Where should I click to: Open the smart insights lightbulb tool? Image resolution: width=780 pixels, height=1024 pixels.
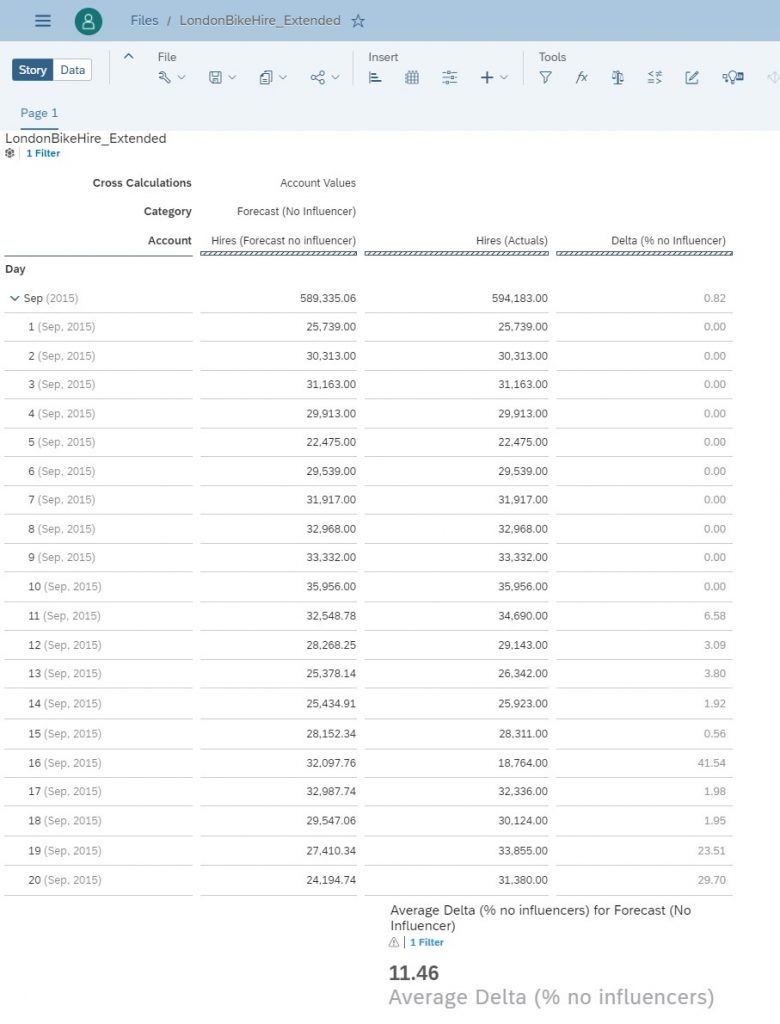point(732,78)
